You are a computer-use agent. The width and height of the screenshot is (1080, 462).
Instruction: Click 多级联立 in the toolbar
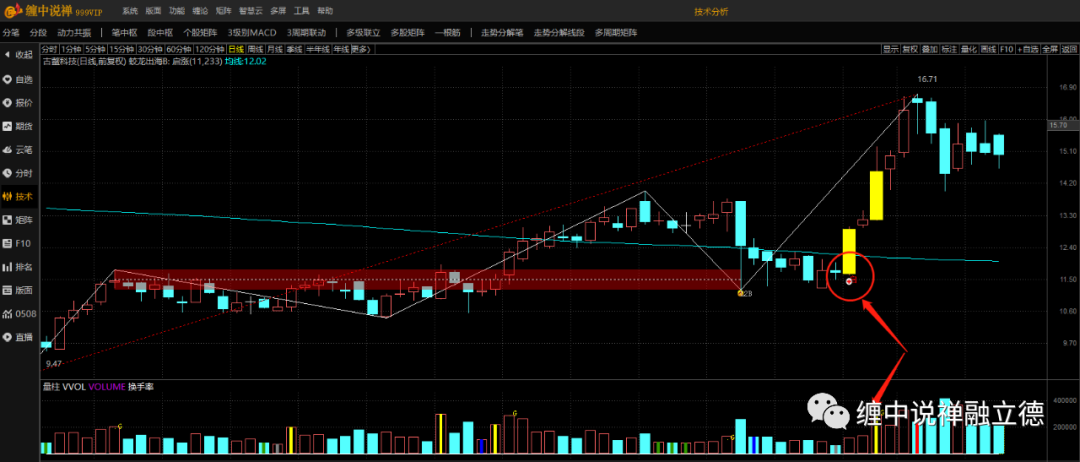(x=364, y=32)
